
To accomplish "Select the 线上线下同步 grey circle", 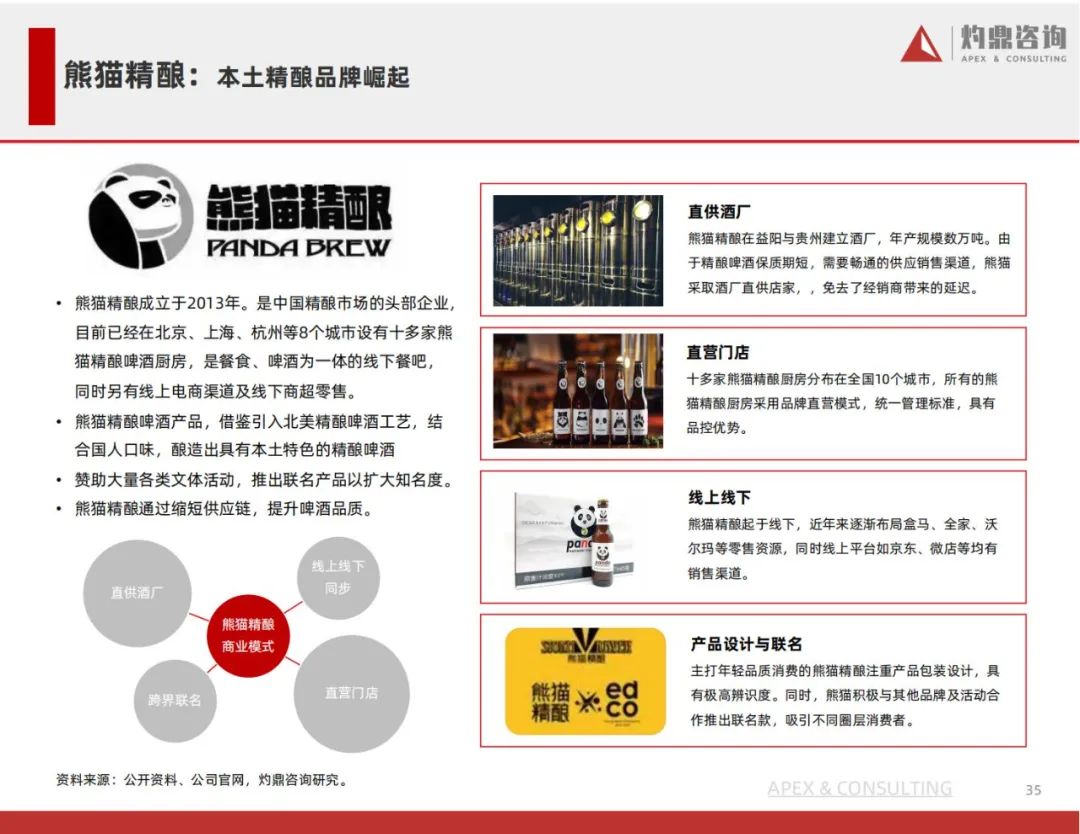I will point(338,577).
